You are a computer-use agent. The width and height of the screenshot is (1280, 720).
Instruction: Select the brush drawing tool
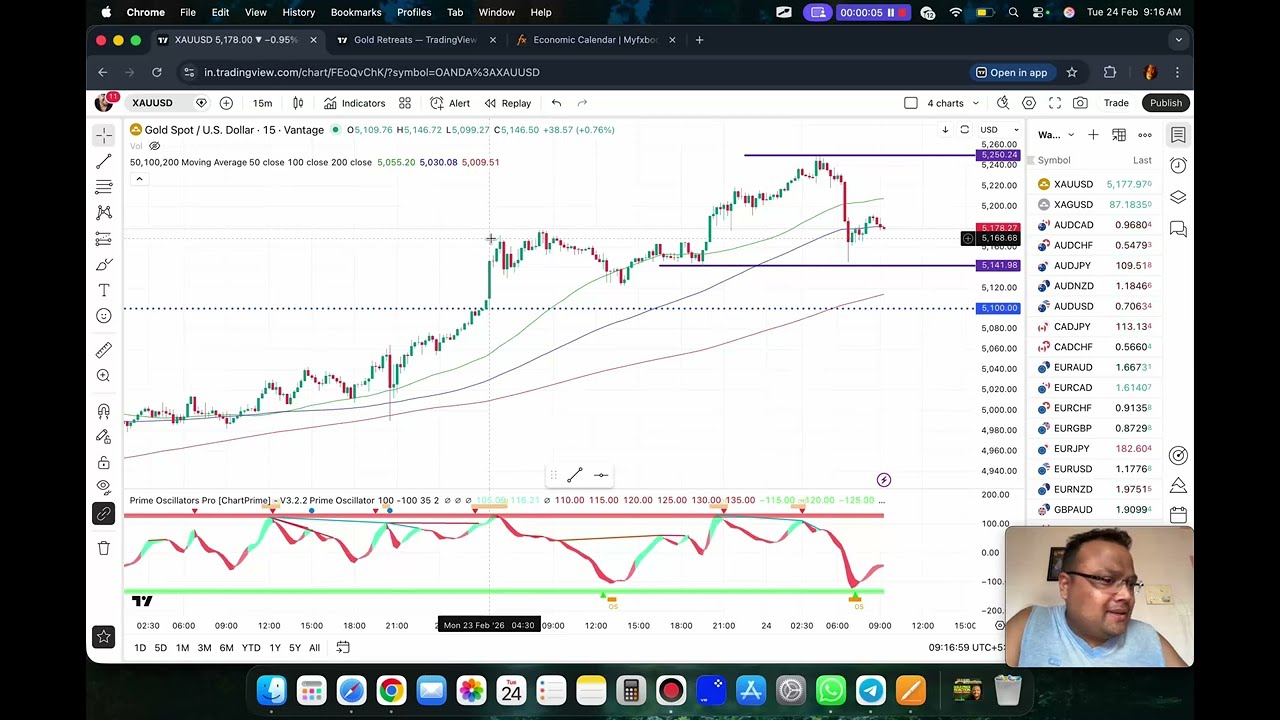104,264
